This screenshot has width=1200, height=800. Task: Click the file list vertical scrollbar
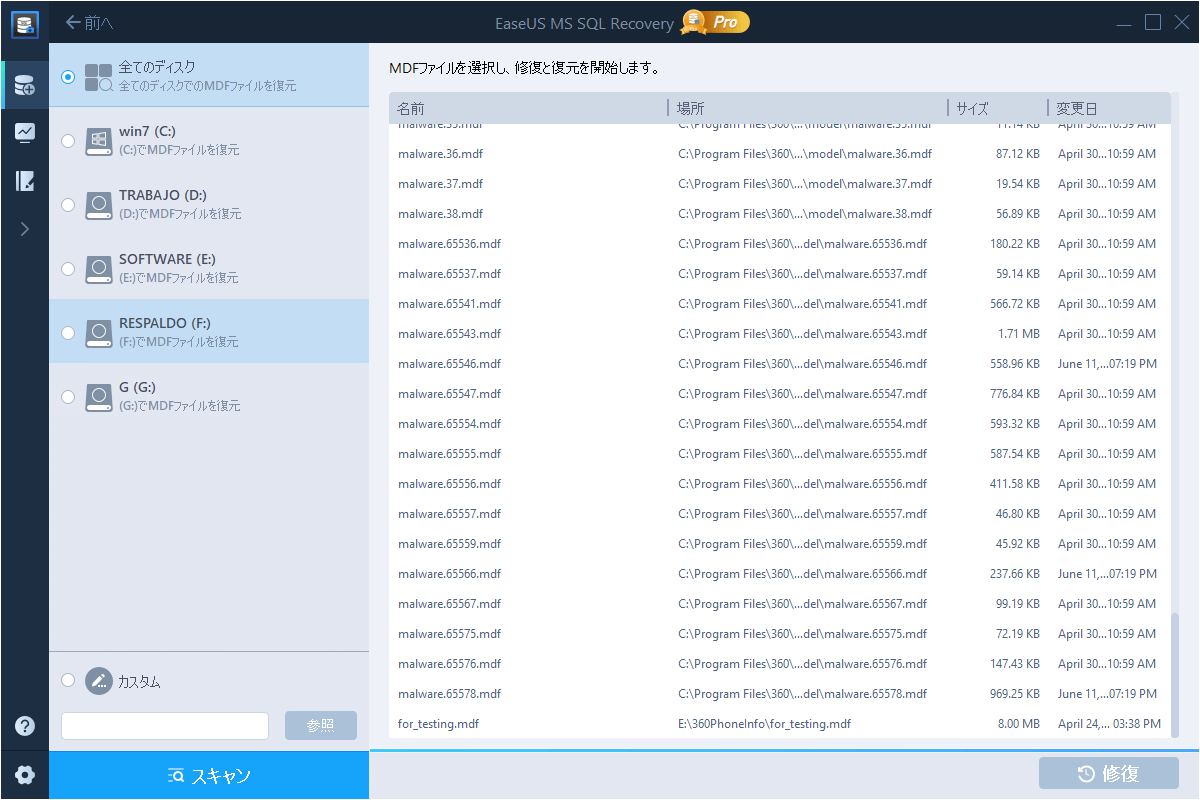pos(1174,676)
